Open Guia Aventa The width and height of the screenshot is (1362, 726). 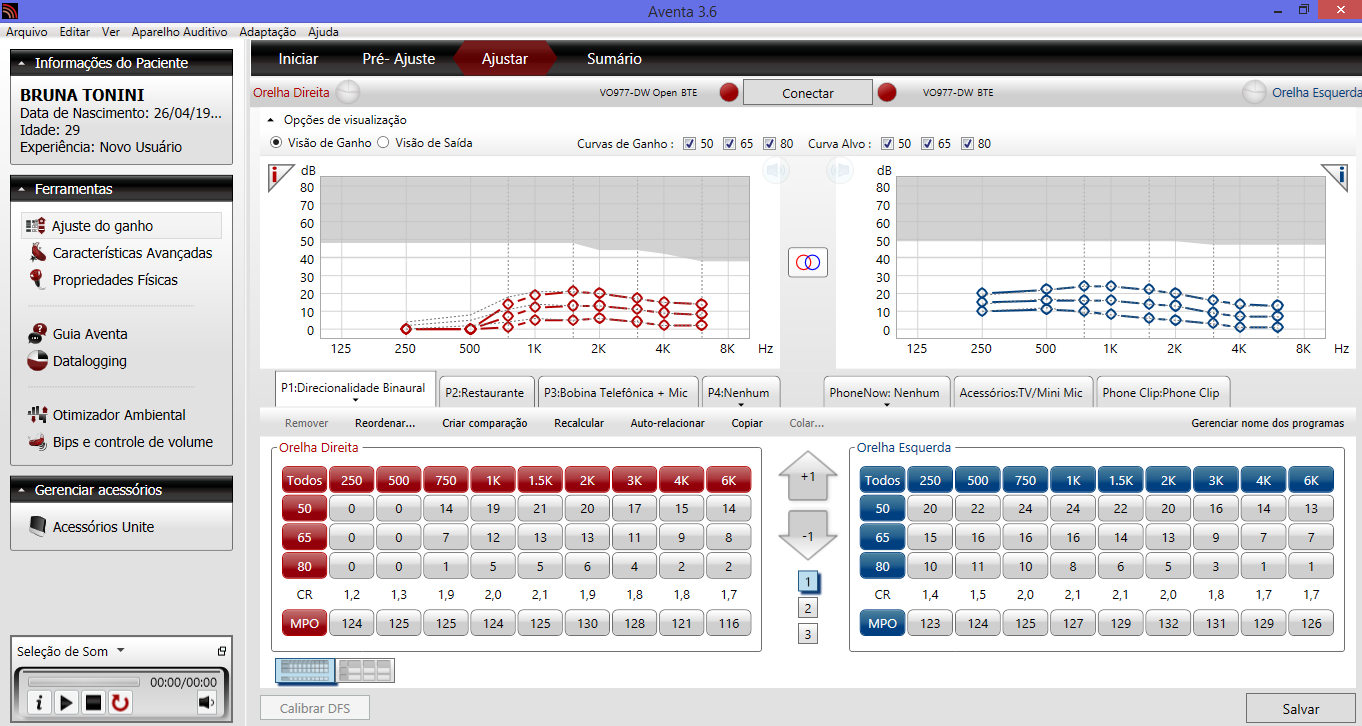point(77,334)
